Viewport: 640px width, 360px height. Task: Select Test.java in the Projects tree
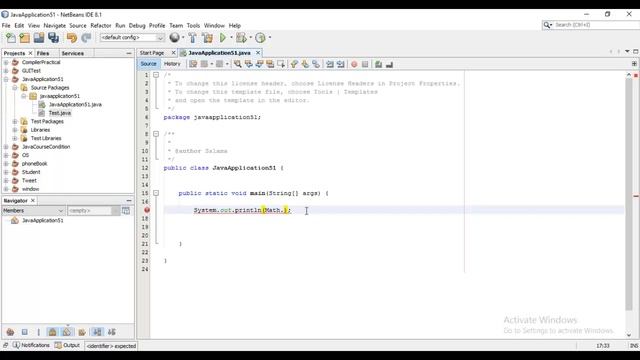[x=60, y=113]
